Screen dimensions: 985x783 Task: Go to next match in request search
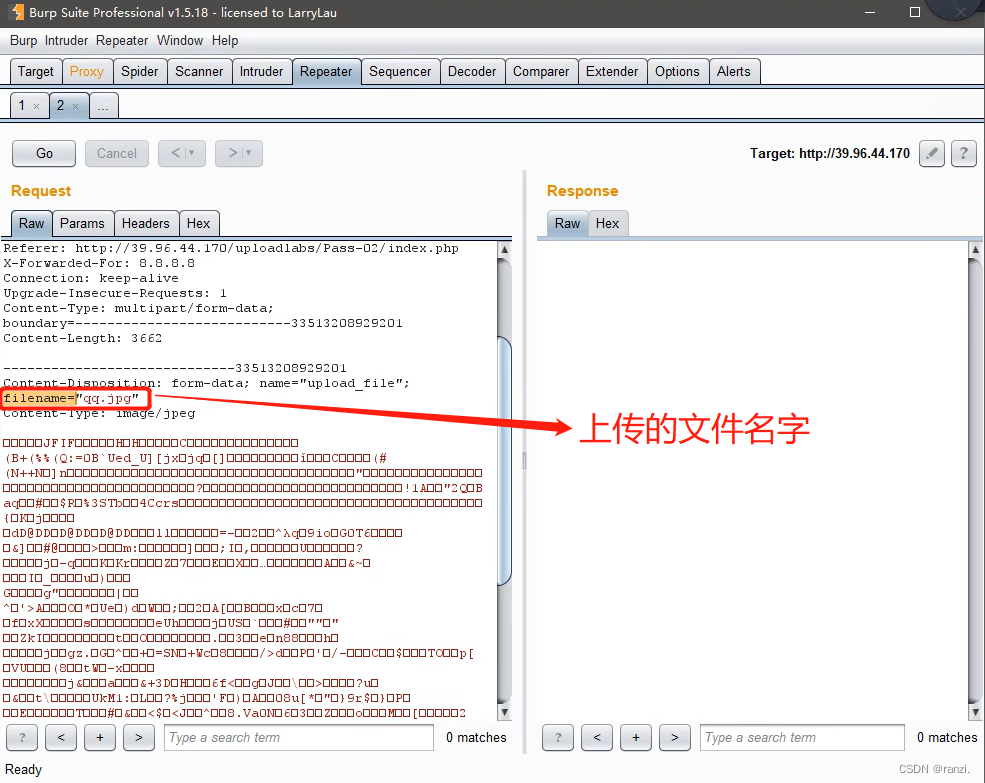139,737
